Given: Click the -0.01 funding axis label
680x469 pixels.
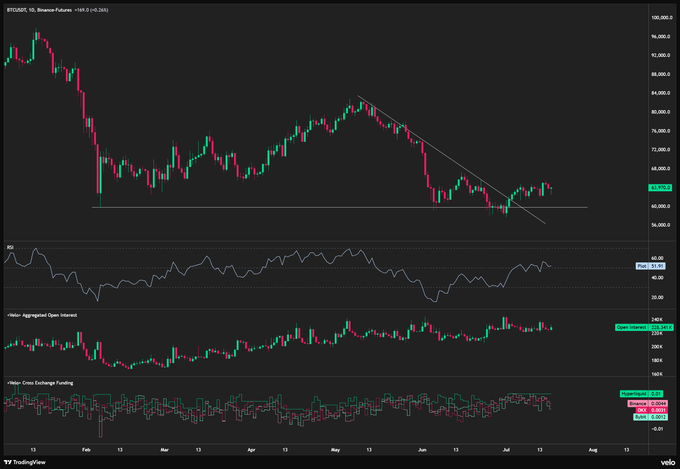Looking at the screenshot, I should (657, 429).
